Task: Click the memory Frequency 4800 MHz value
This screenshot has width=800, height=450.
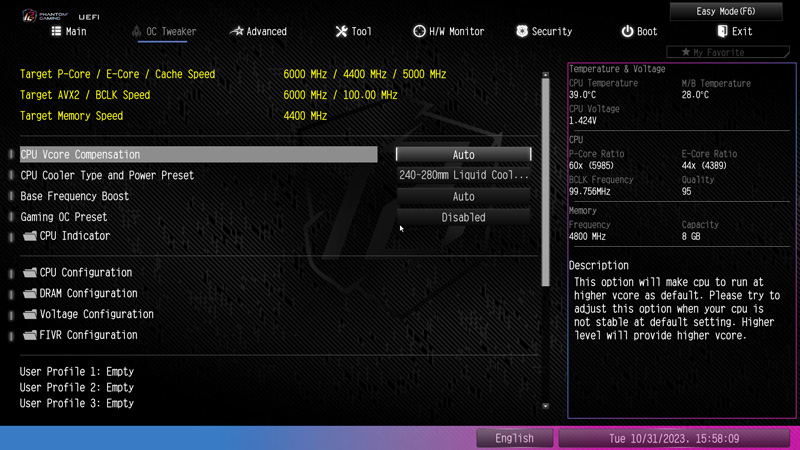Action: 587,237
